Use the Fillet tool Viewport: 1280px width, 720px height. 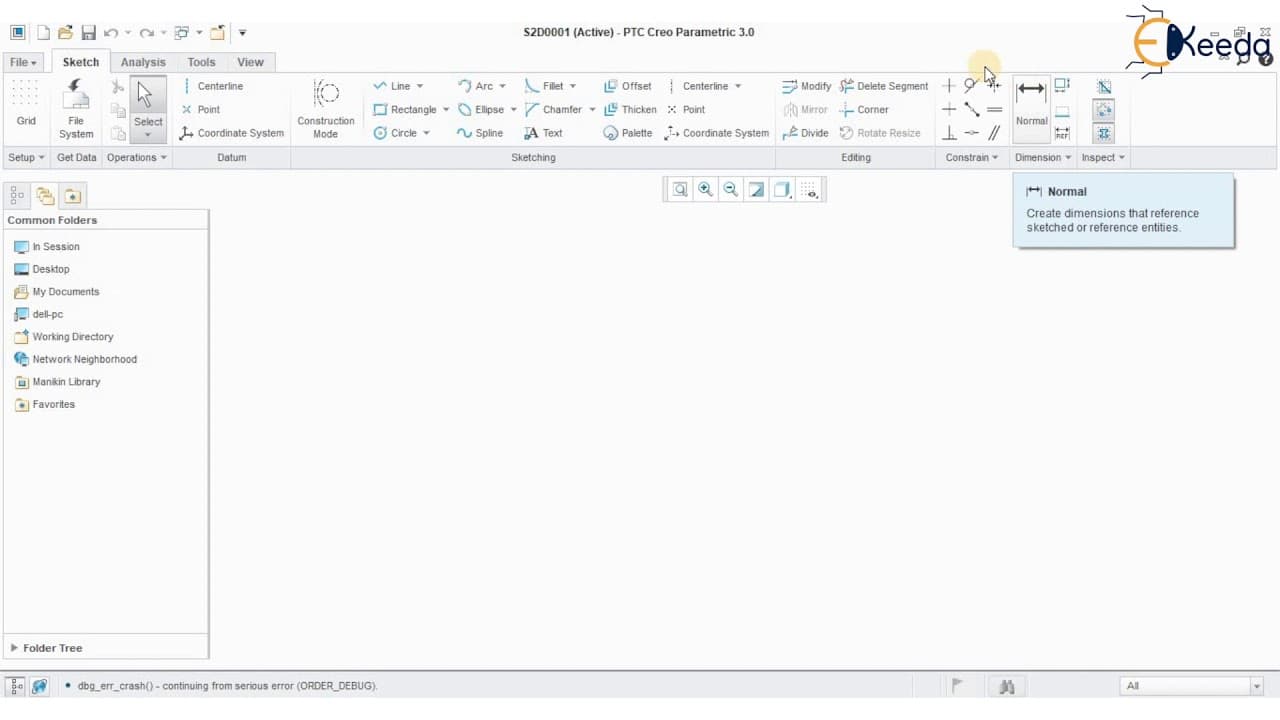tap(544, 86)
